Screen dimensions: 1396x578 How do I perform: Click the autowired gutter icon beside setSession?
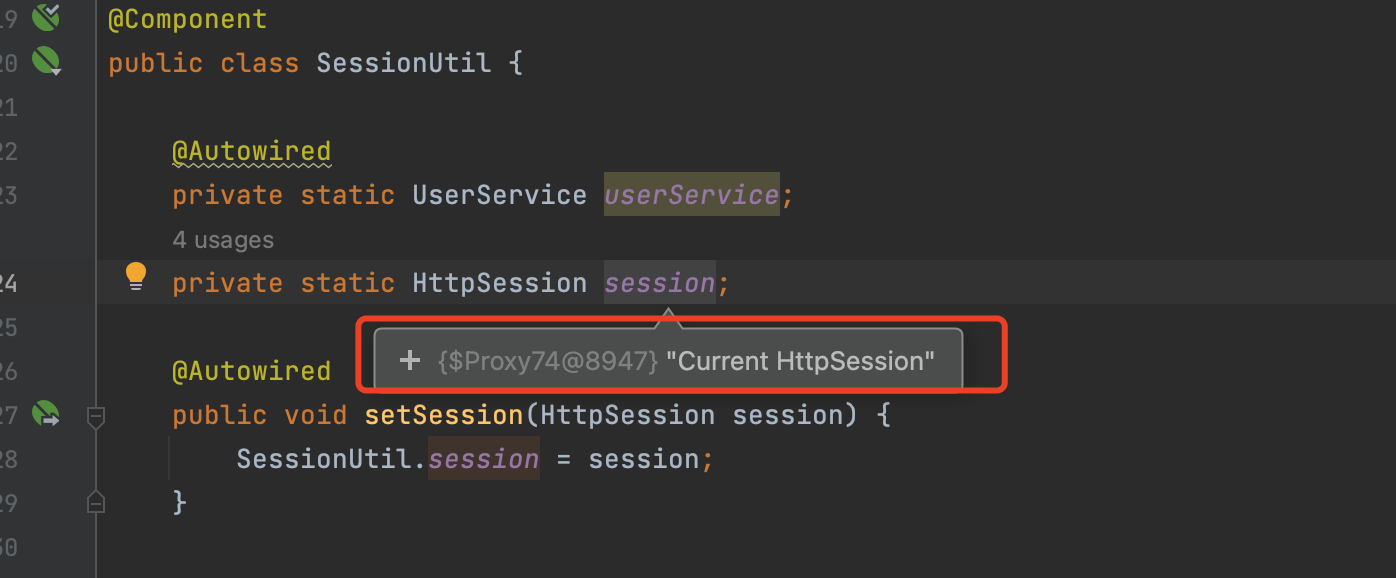coord(45,413)
